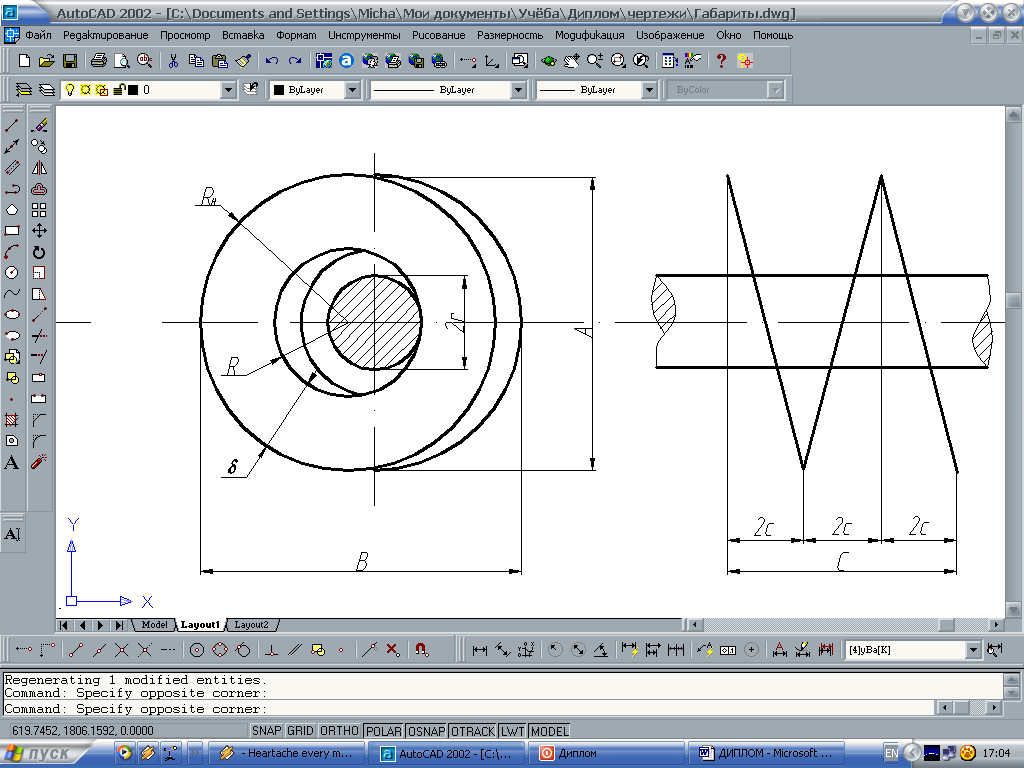Open the Рисование menu

438,34
